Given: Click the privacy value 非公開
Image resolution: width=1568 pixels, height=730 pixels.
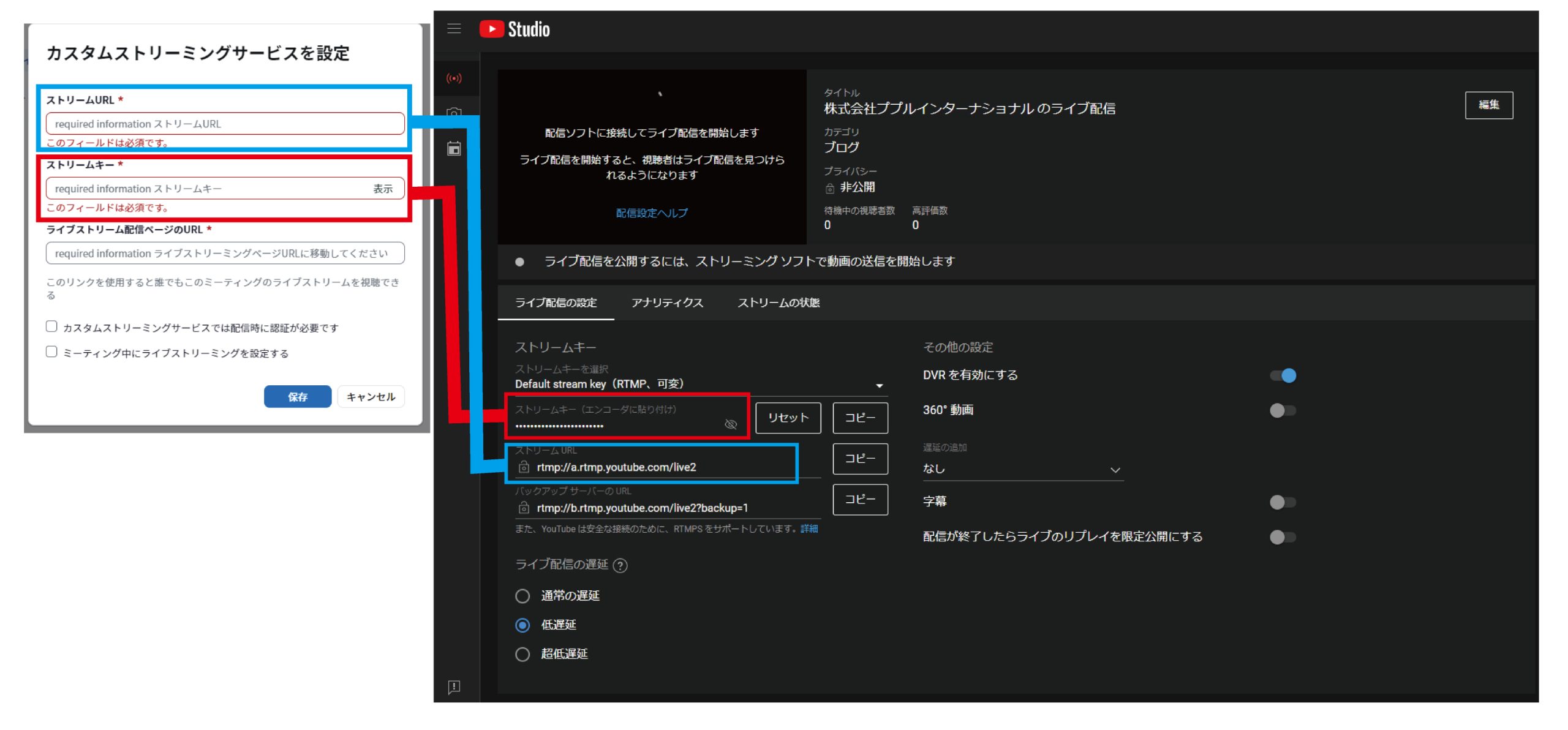Looking at the screenshot, I should pyautogui.click(x=857, y=187).
